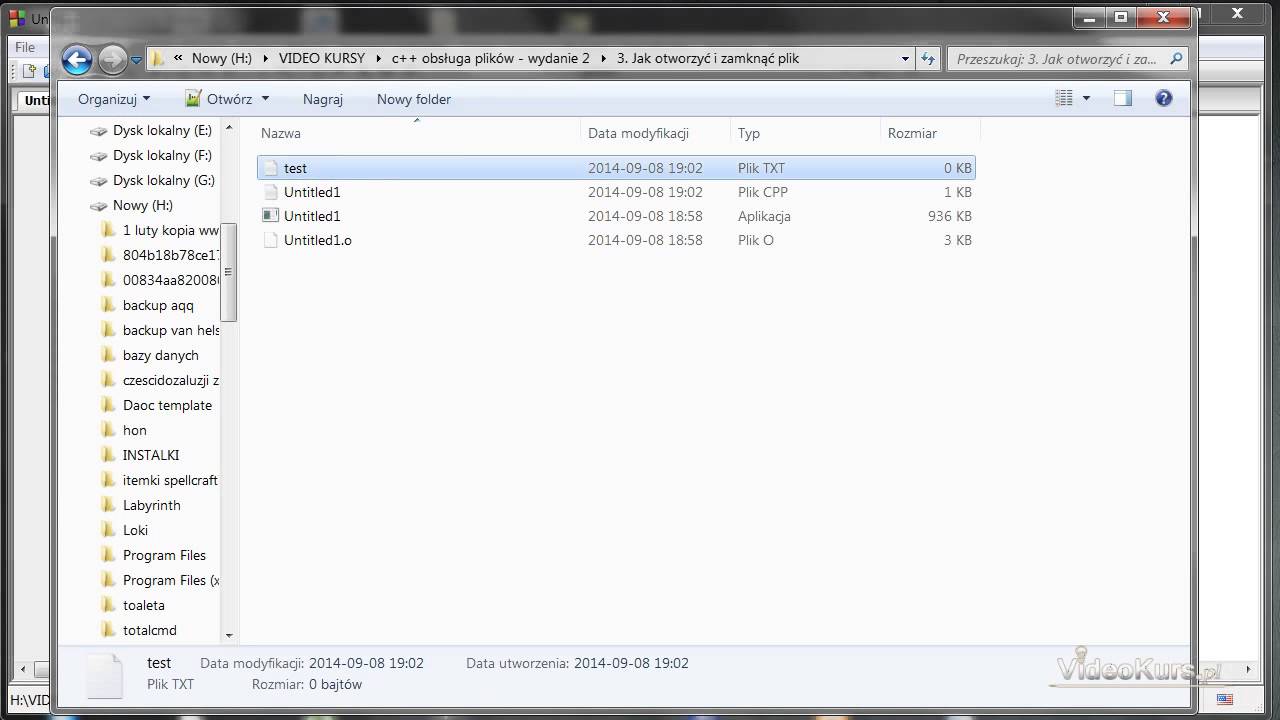Open the Program Files folder

coord(164,555)
